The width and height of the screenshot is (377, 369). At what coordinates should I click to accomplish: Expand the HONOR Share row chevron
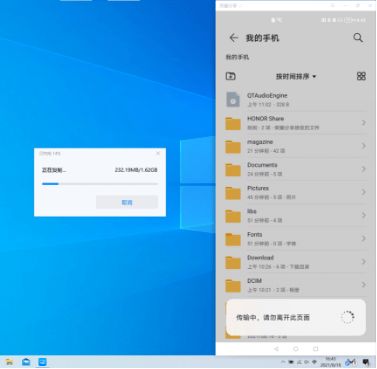pyautogui.click(x=363, y=123)
